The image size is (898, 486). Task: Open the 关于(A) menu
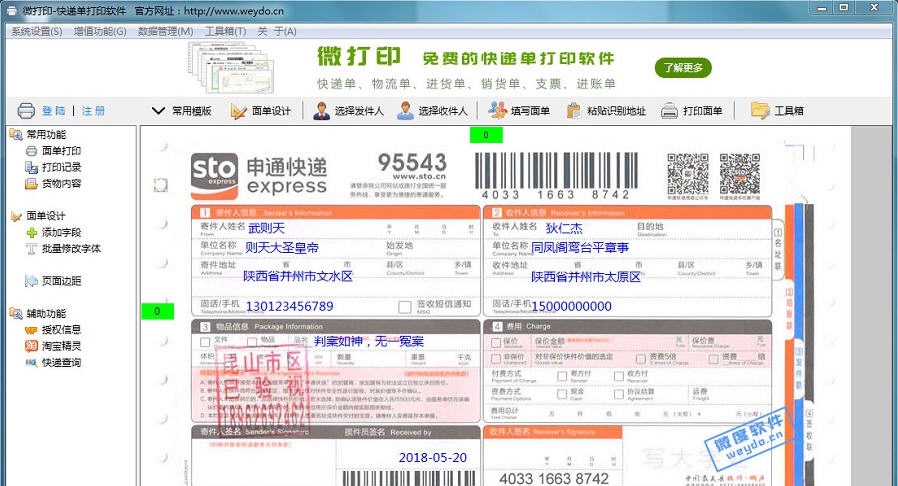[x=277, y=31]
